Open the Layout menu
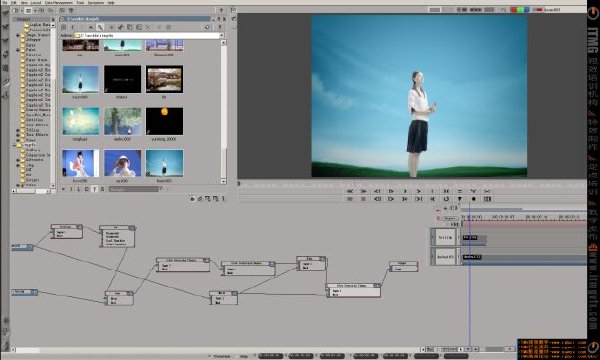The width and height of the screenshot is (600, 360). point(36,2)
